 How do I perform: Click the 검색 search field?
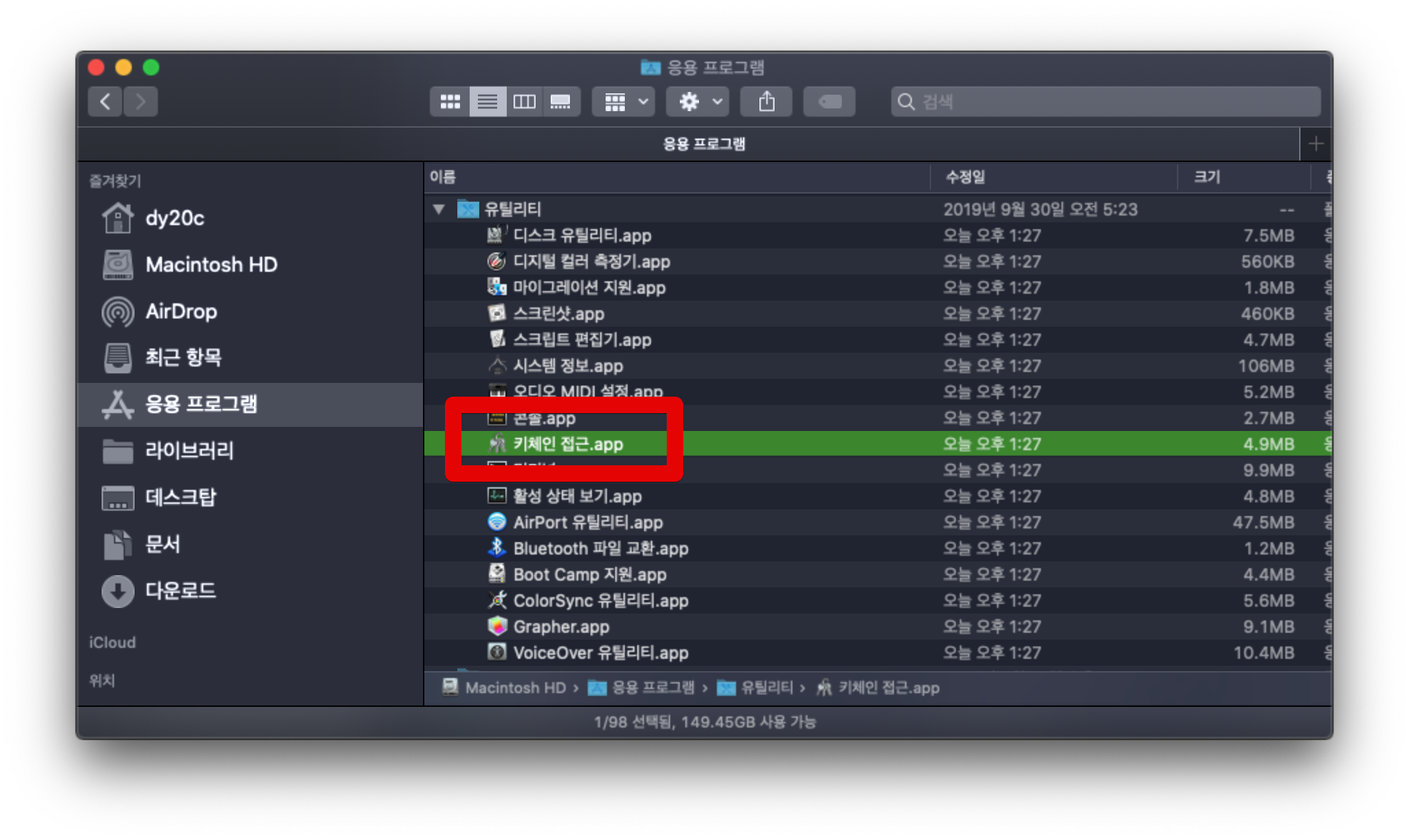pyautogui.click(x=1106, y=102)
